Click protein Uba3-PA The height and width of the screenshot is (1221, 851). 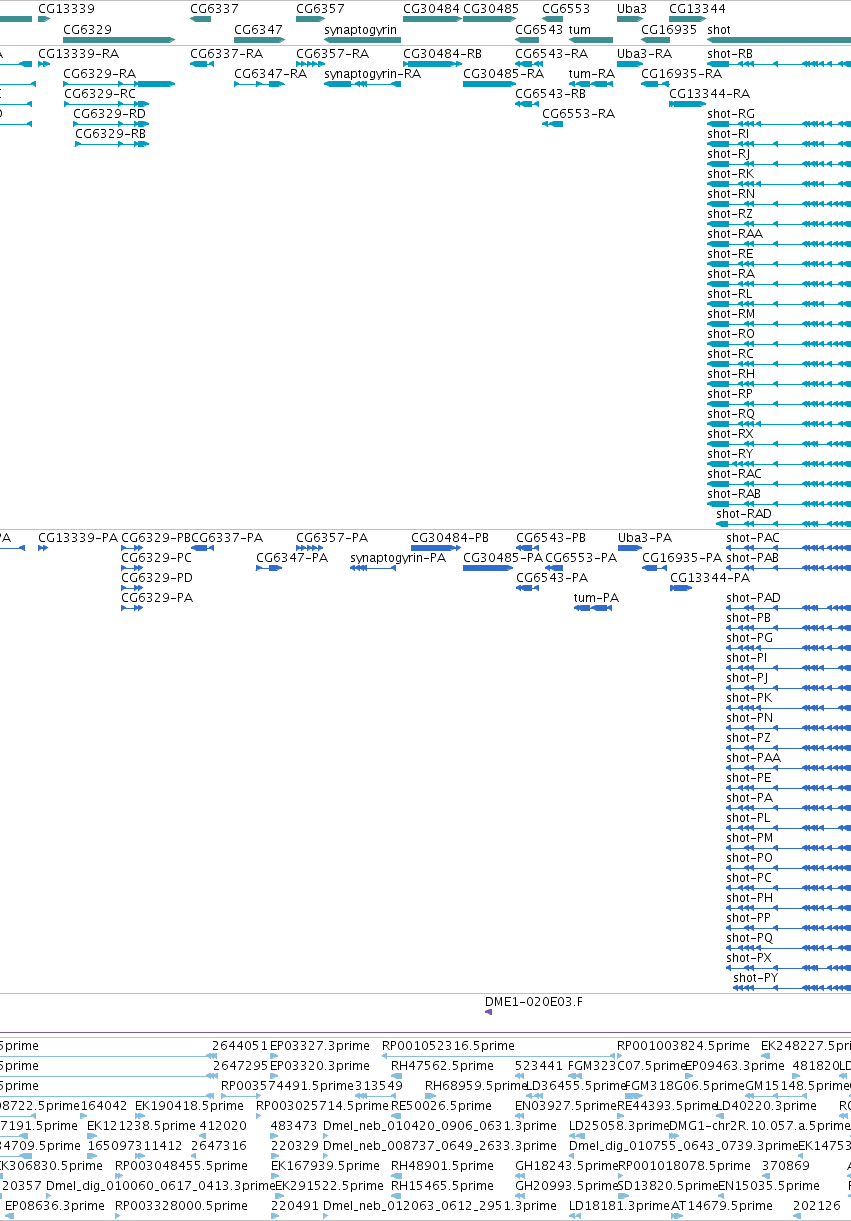coord(645,537)
